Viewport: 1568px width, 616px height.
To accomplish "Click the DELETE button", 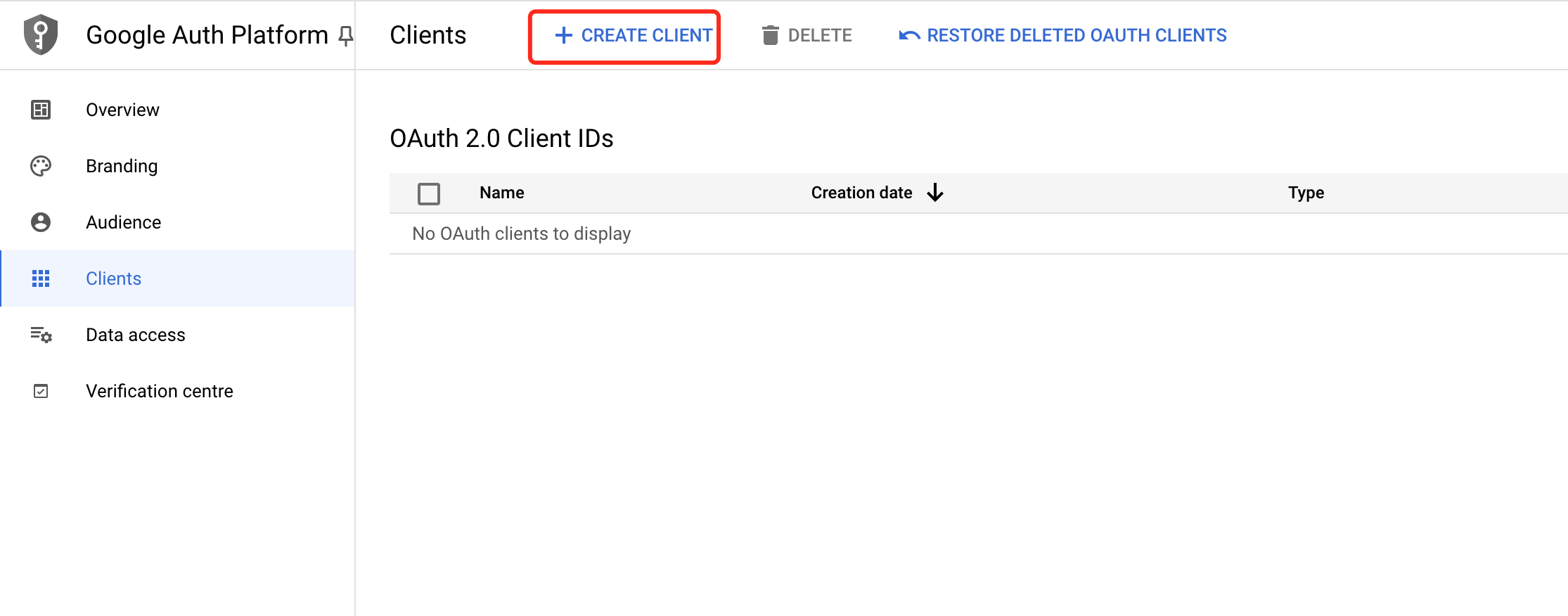I will click(807, 35).
